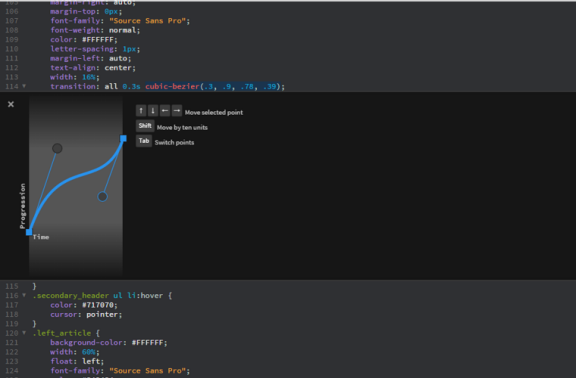The height and width of the screenshot is (378, 576).
Task: Click the curve end square handle
Action: [123, 138]
